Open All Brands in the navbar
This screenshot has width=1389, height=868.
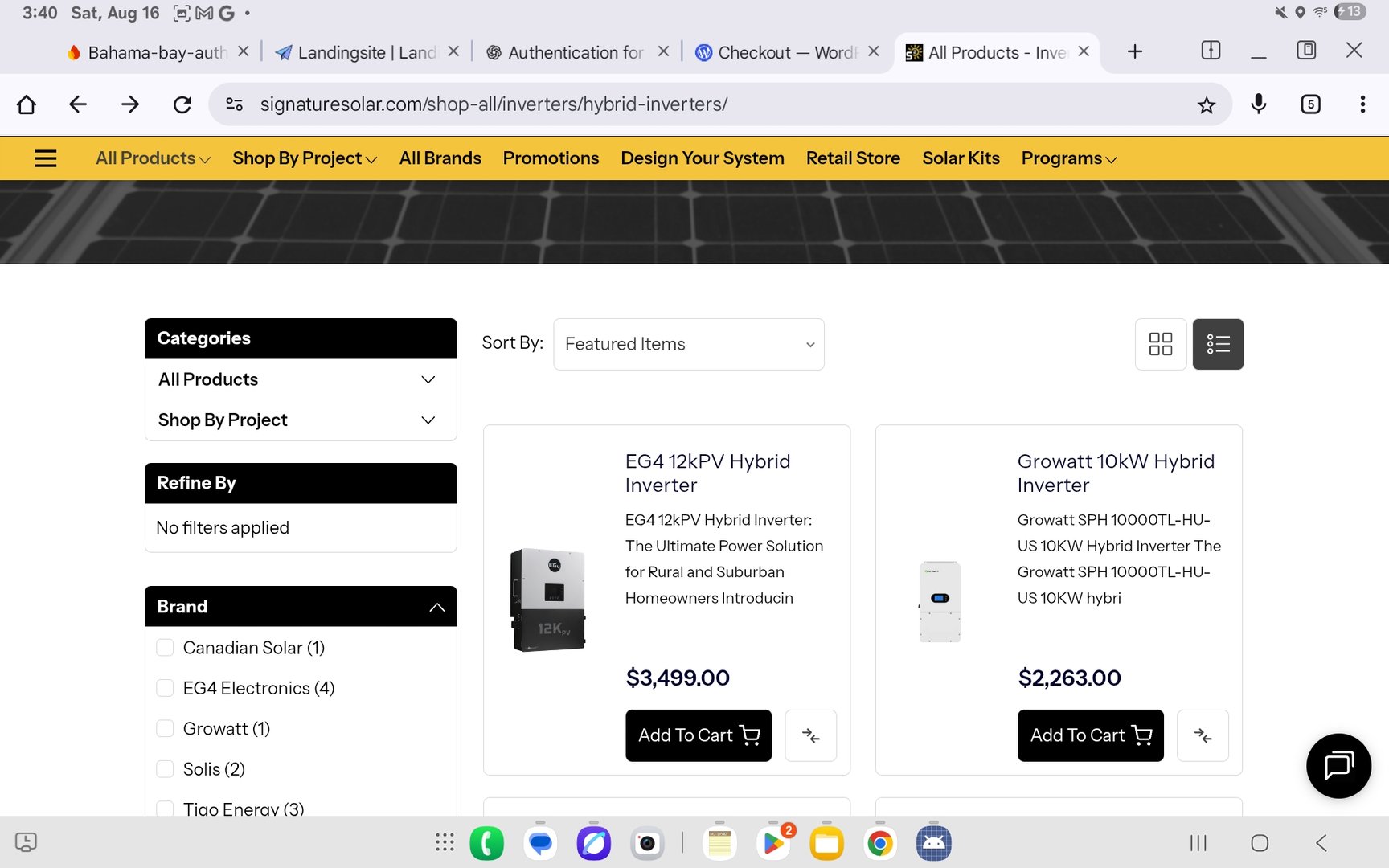(x=440, y=158)
